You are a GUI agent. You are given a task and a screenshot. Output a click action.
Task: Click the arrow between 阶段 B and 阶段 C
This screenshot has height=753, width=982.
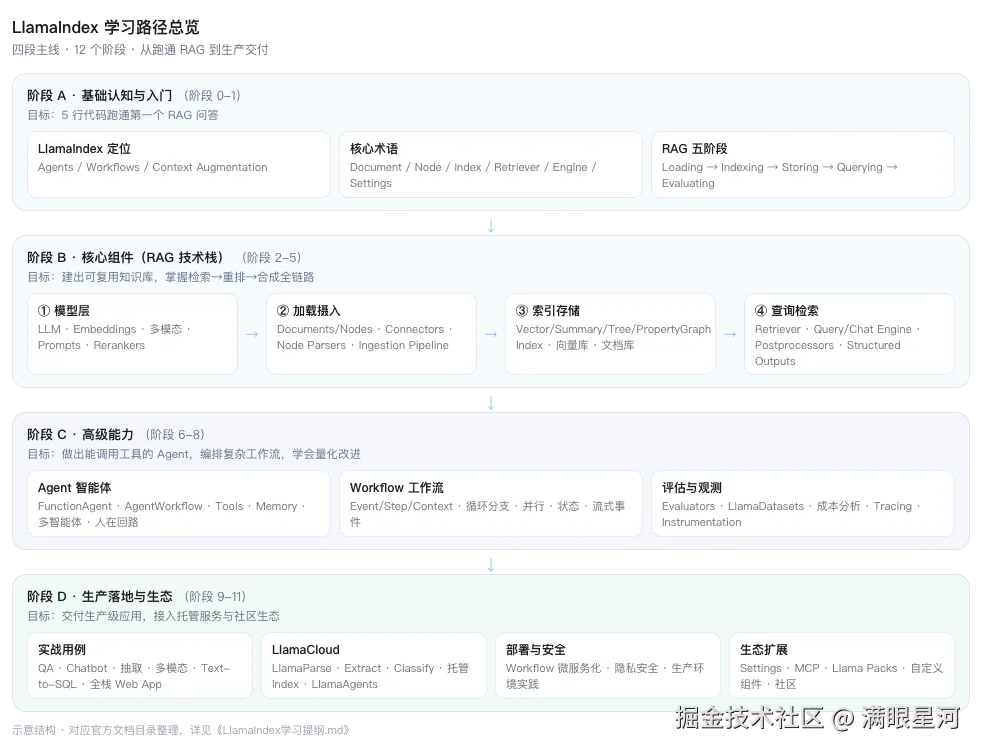(491, 403)
